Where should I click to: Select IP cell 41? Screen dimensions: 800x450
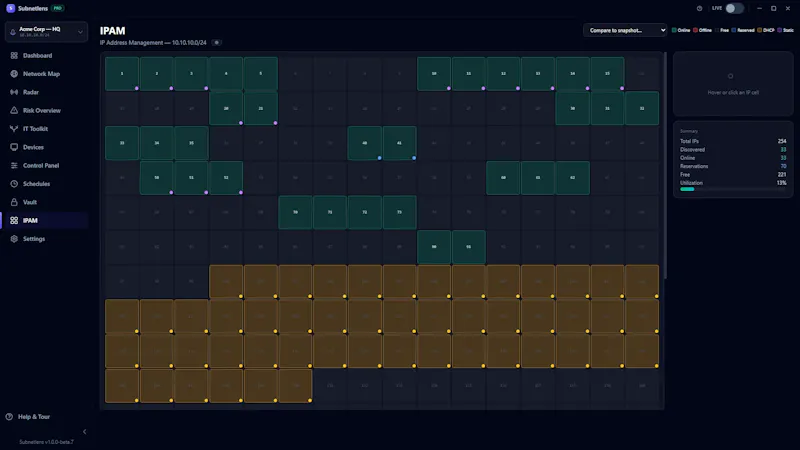[399, 143]
